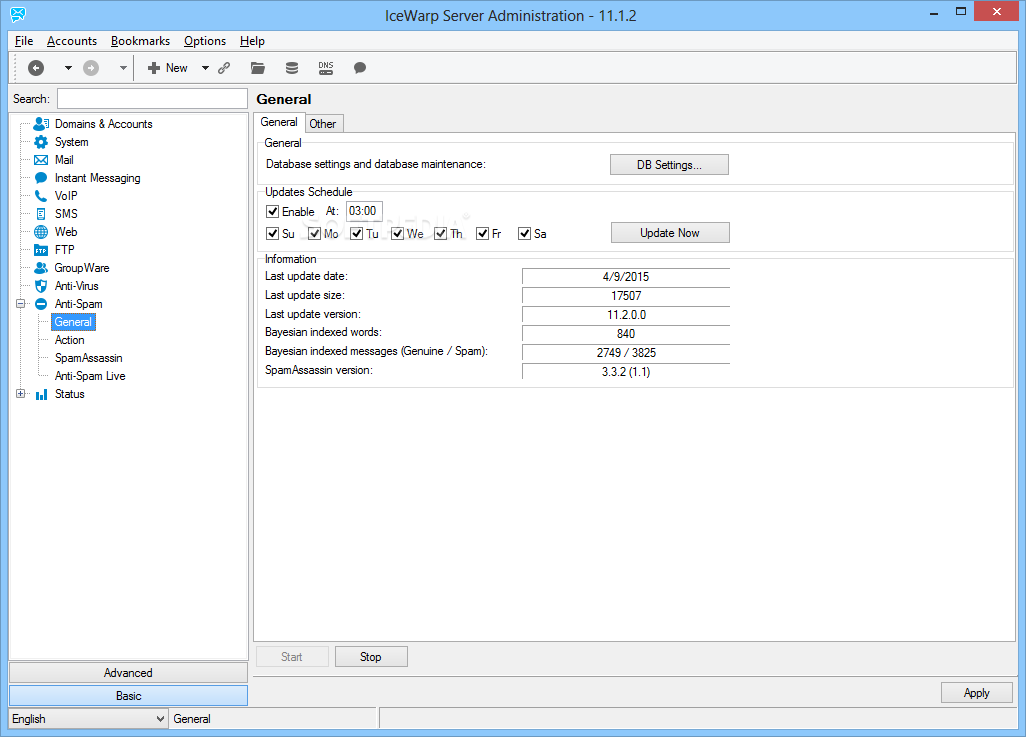1026x737 pixels.
Task: Click the VoIP phone icon
Action: 41,196
